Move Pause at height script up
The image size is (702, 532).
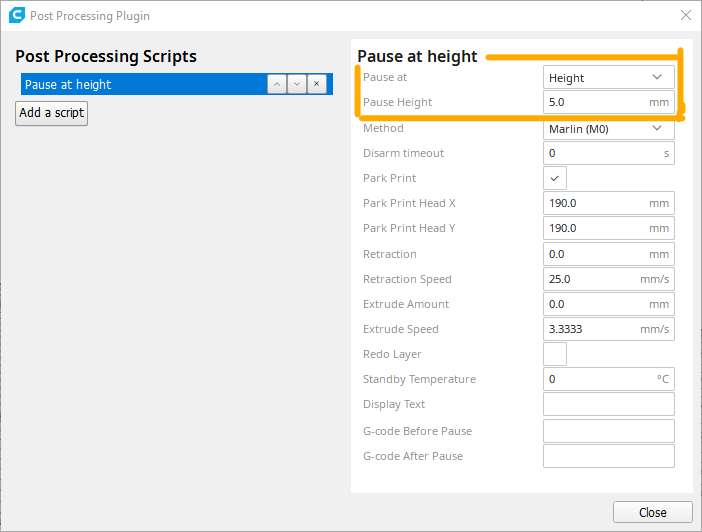[277, 84]
